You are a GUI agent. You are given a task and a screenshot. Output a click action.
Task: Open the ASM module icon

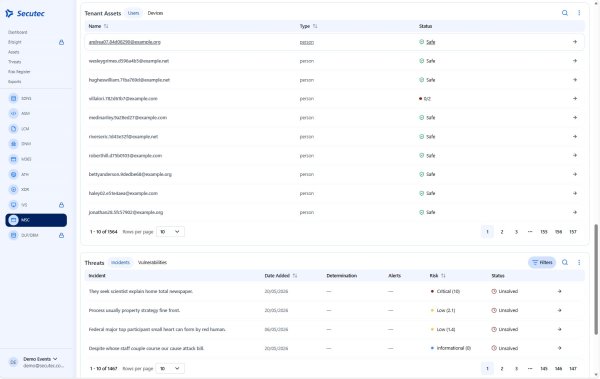pyautogui.click(x=13, y=113)
